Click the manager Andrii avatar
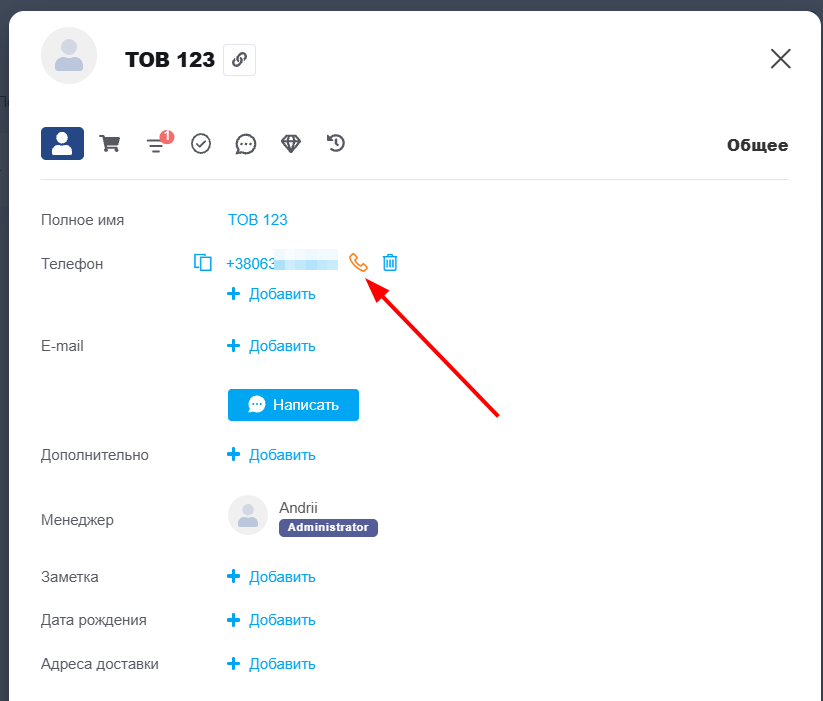The height and width of the screenshot is (701, 823). click(x=248, y=515)
